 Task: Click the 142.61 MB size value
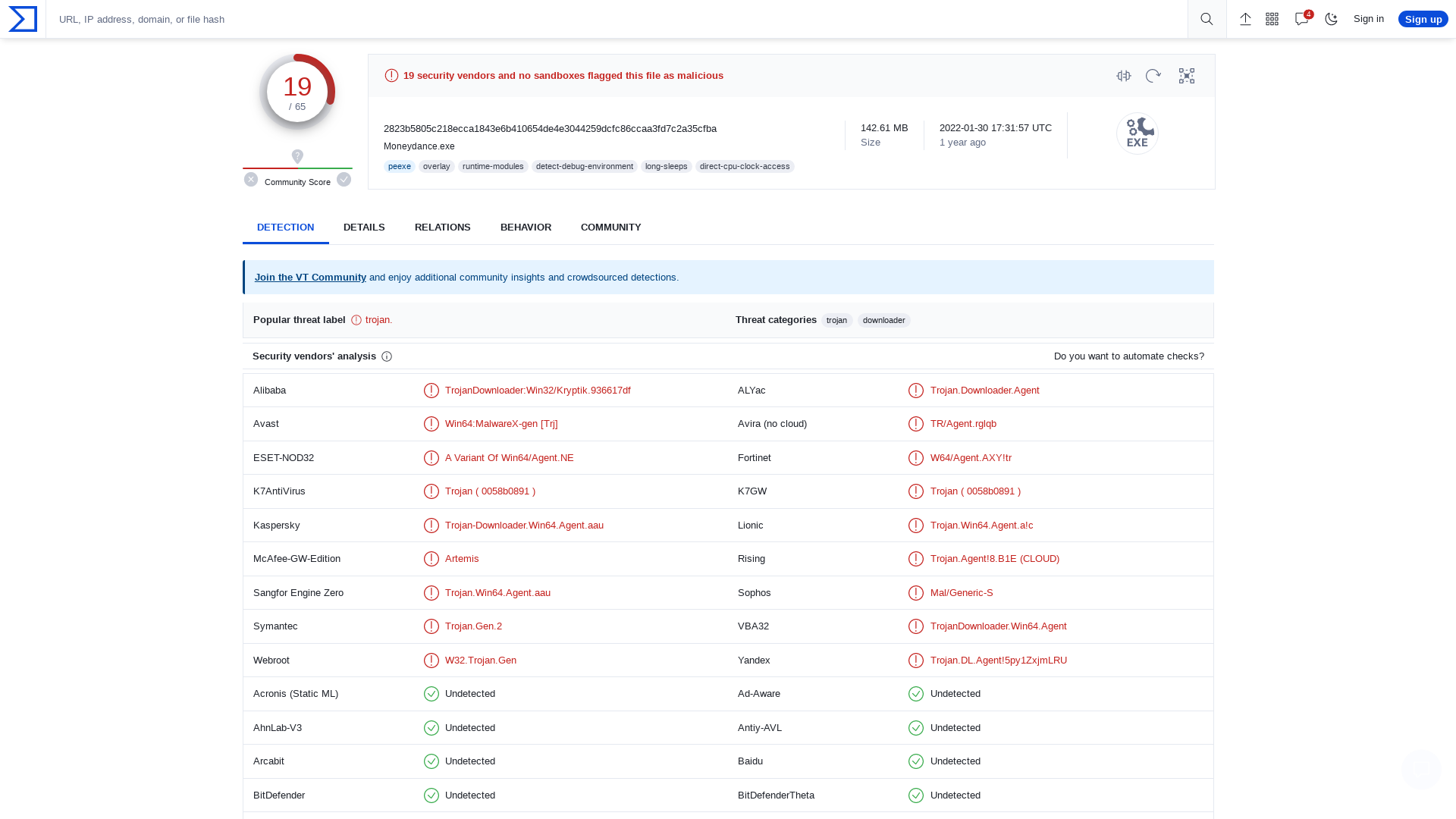click(884, 128)
